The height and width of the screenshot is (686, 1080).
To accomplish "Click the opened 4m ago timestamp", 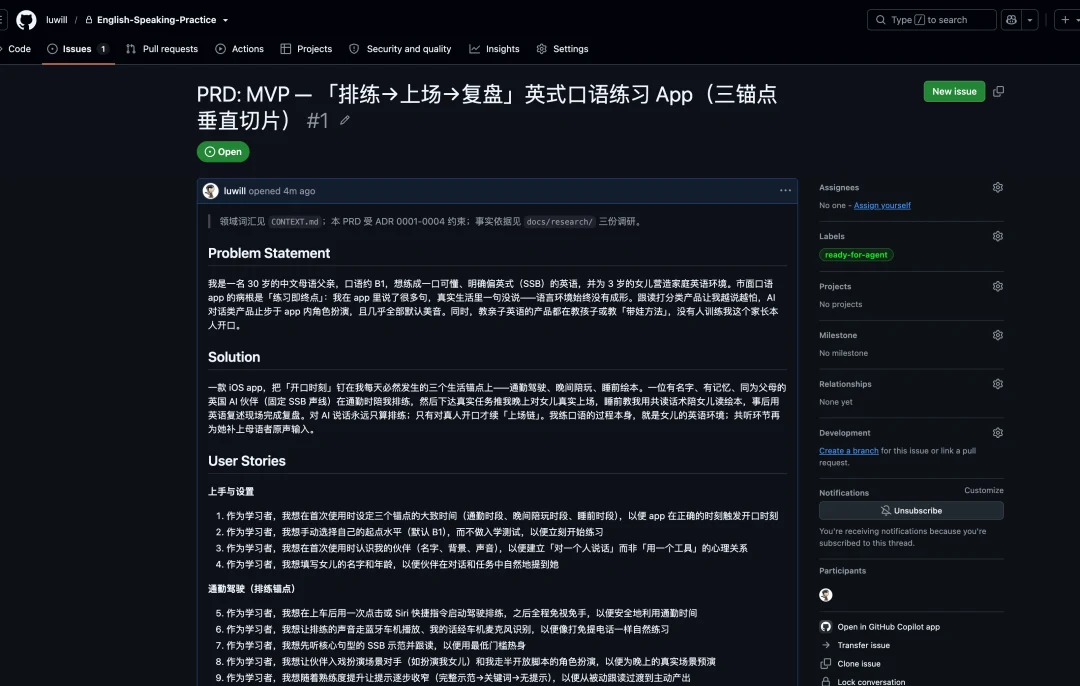I will click(282, 191).
